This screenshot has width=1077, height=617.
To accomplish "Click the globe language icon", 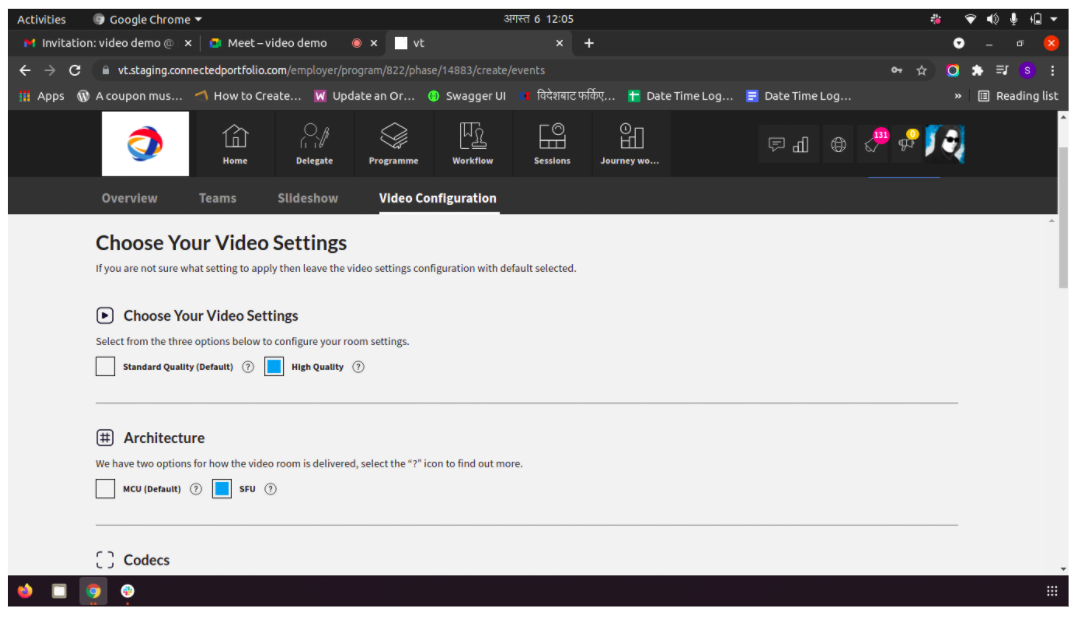I will click(x=838, y=144).
